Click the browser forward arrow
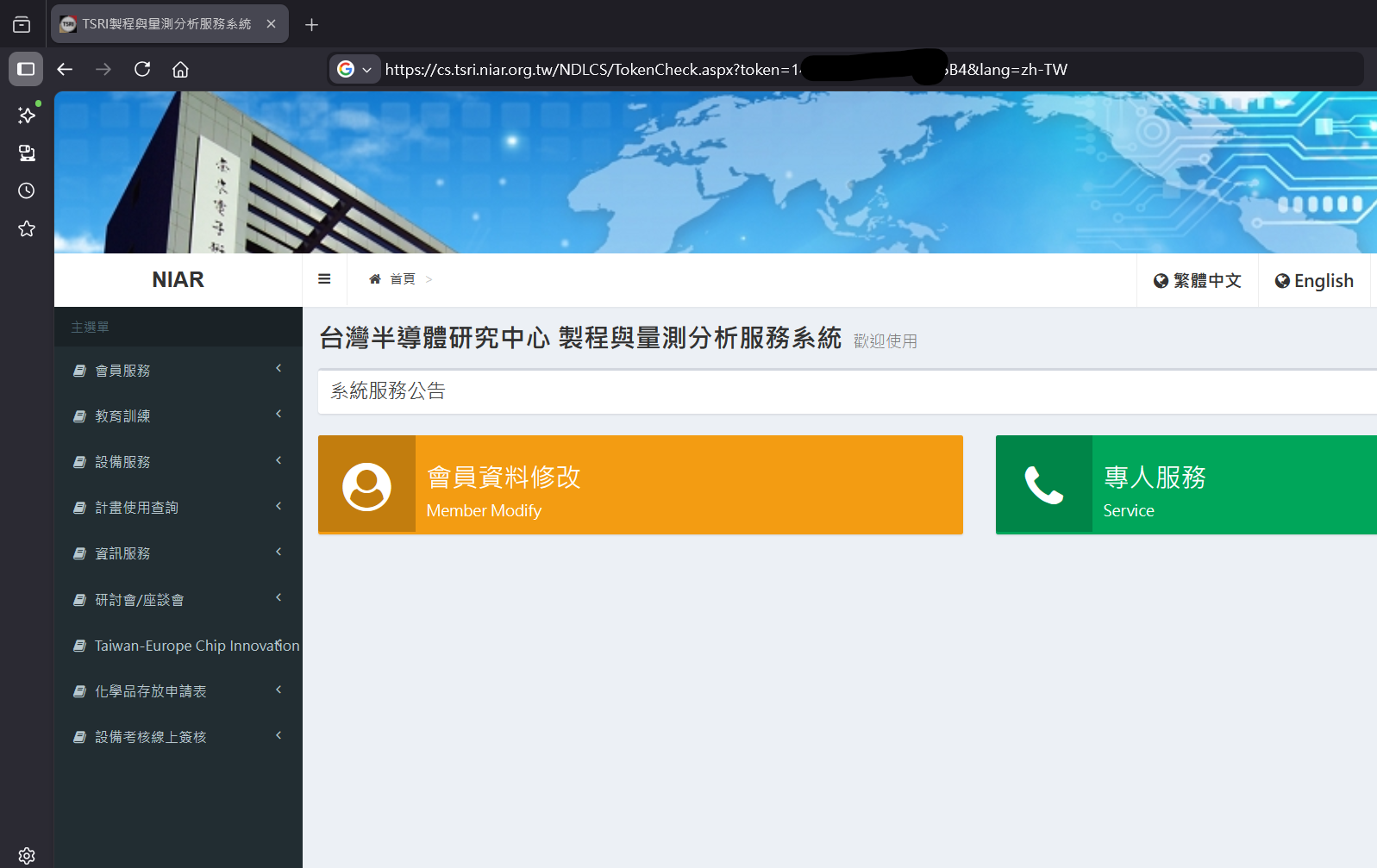The width and height of the screenshot is (1377, 868). (x=103, y=69)
